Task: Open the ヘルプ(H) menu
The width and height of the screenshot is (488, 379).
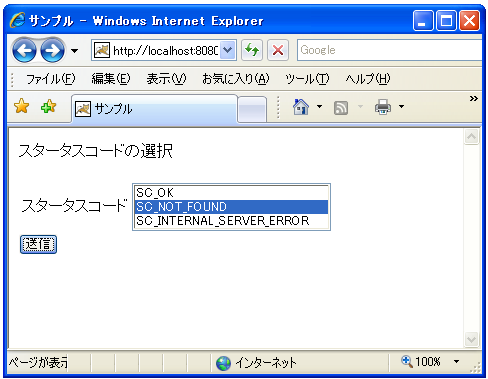Action: [x=368, y=79]
